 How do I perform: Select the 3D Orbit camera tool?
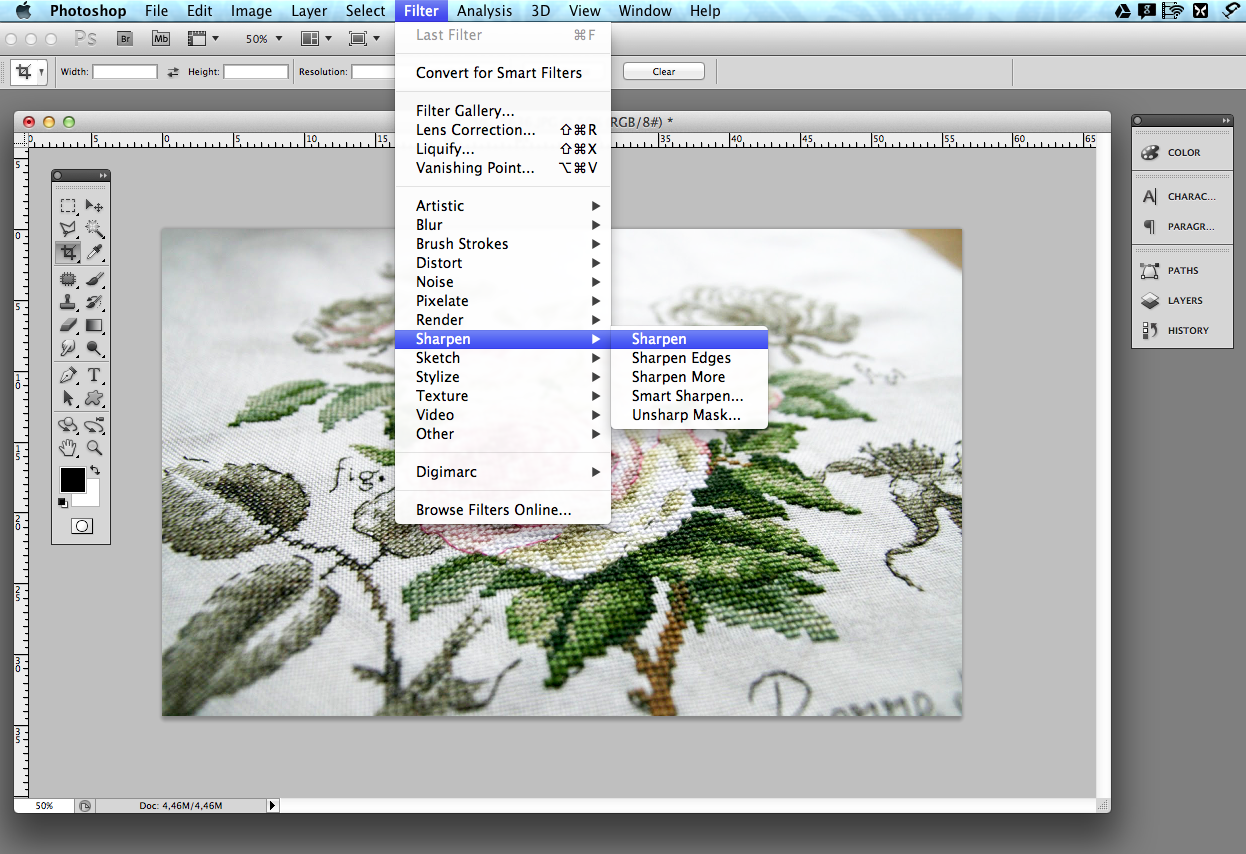(95, 425)
